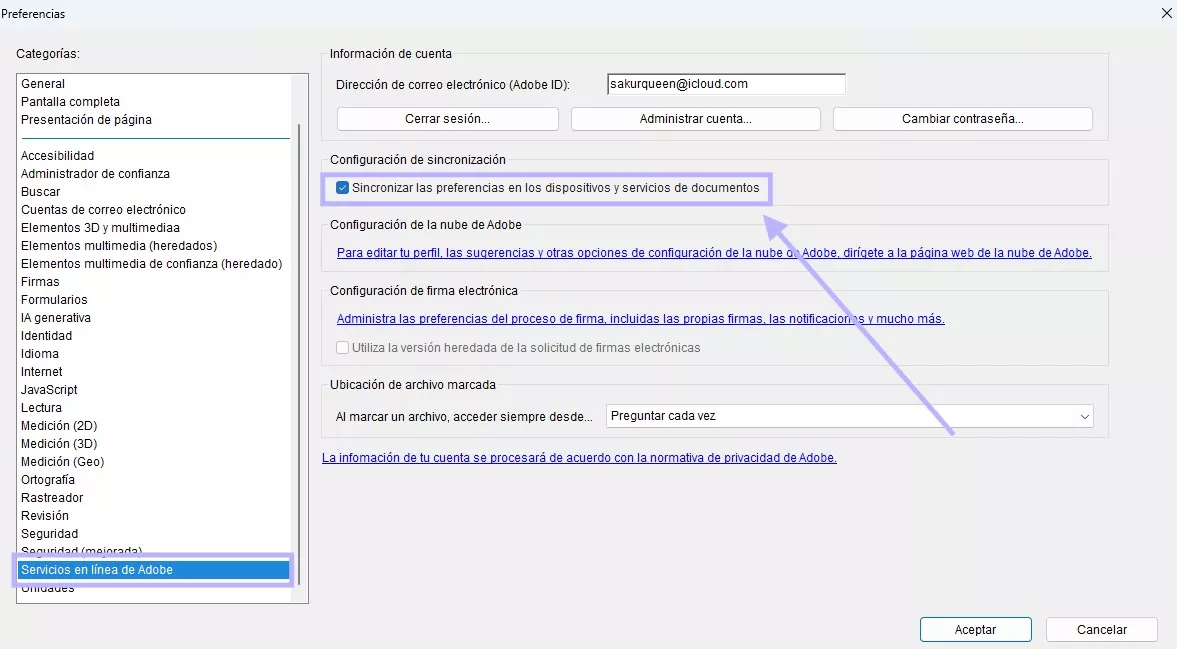The image size is (1177, 649).
Task: Select Servicios en línea de Adobe
Action: click(153, 570)
